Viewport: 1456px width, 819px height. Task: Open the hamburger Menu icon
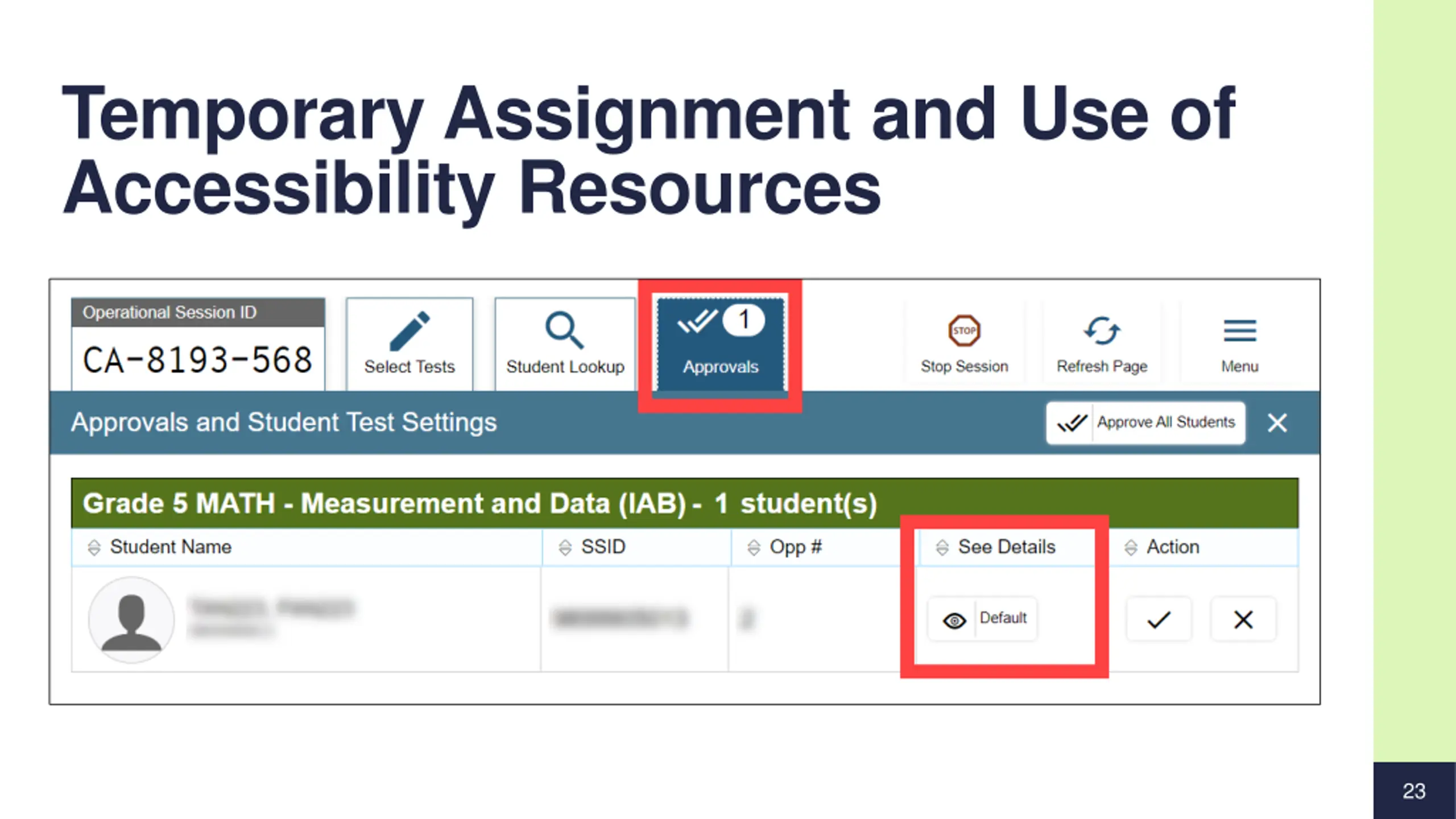point(1240,330)
